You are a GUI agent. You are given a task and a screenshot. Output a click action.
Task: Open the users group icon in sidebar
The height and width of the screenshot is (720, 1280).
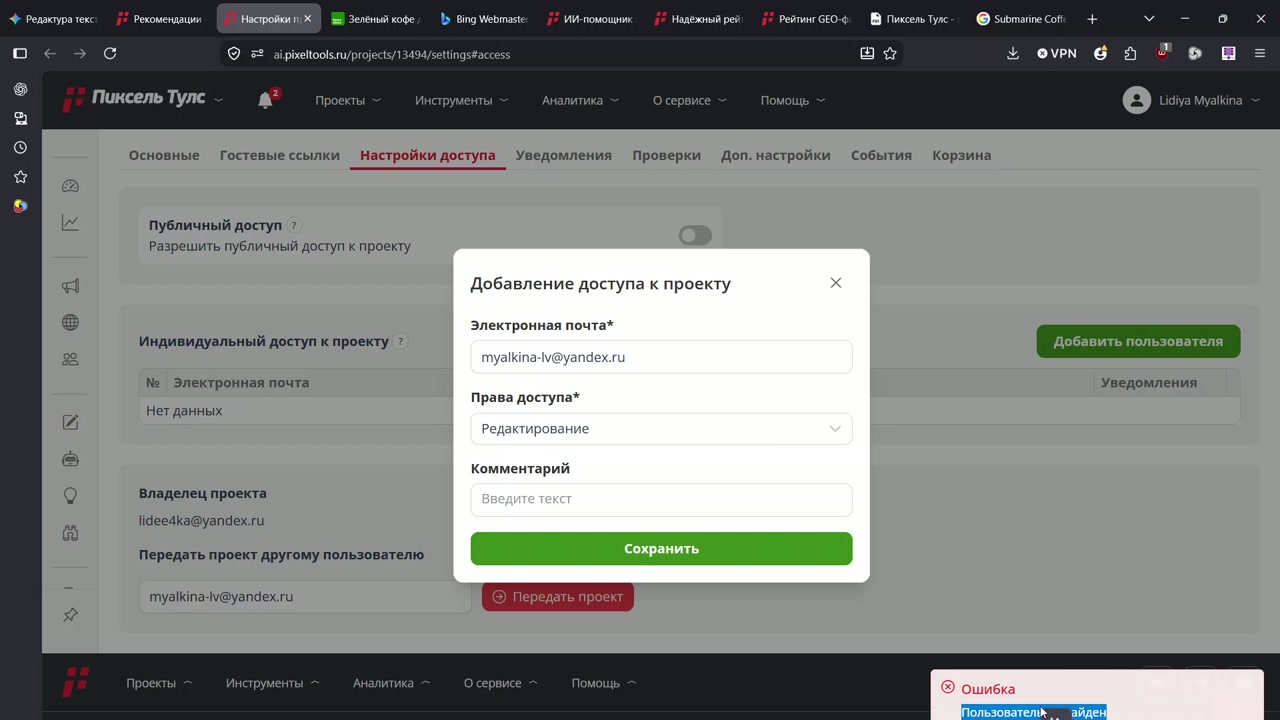tap(70, 359)
